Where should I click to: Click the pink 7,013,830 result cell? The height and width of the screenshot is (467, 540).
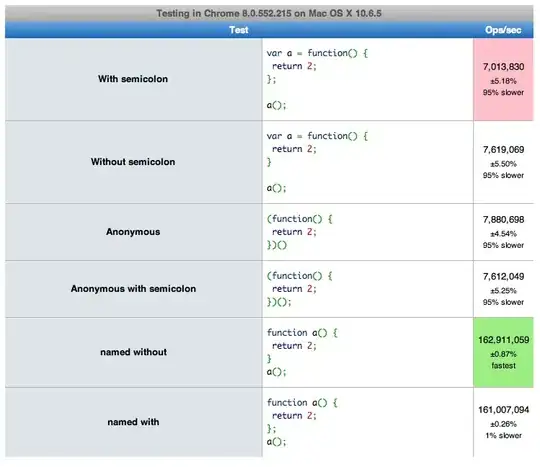click(503, 79)
